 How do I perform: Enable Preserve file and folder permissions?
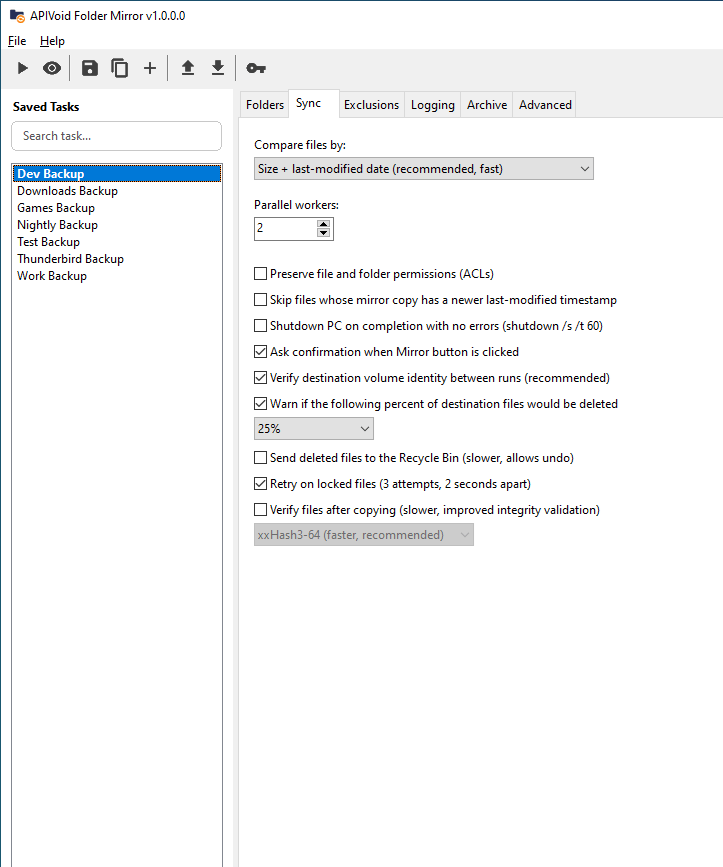pos(260,274)
